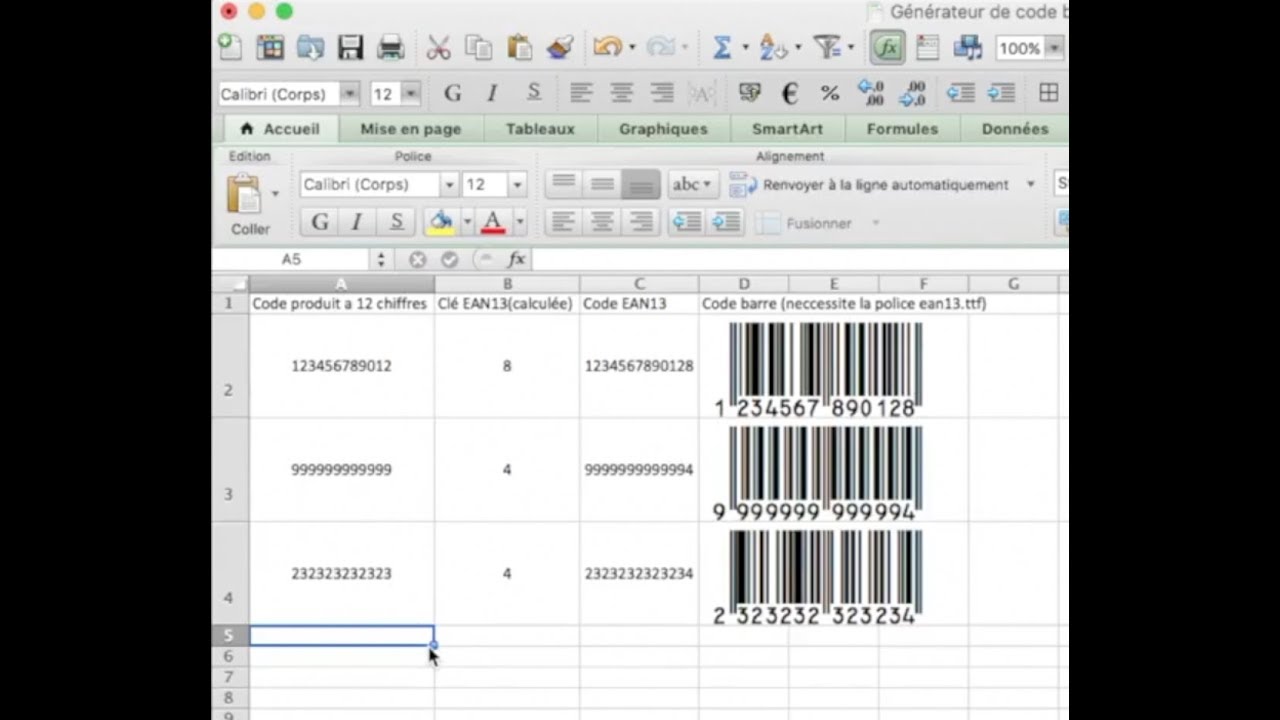Increase decimal places icon
The height and width of the screenshot is (720, 1280).
(x=871, y=93)
